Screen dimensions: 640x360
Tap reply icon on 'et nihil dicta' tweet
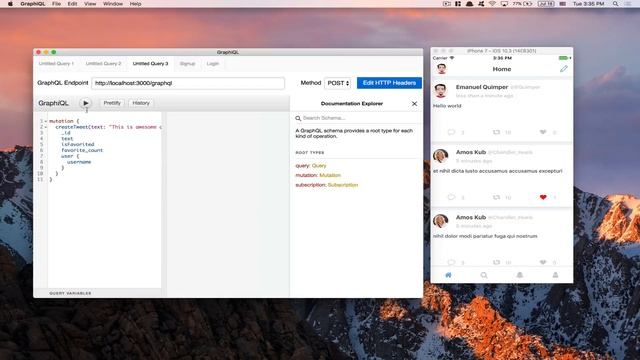pos(451,197)
